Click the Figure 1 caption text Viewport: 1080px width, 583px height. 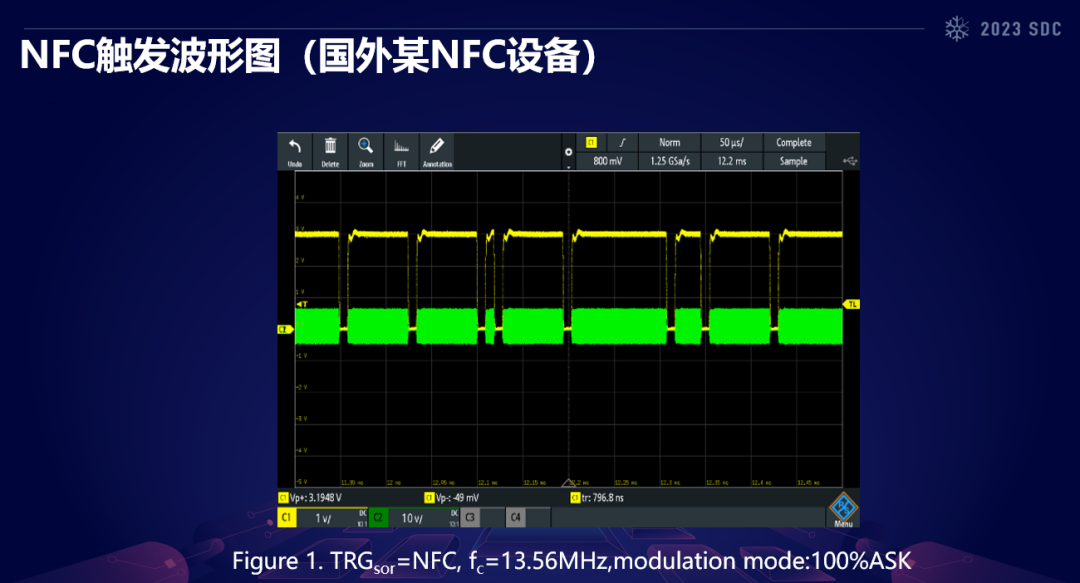pyautogui.click(x=572, y=561)
